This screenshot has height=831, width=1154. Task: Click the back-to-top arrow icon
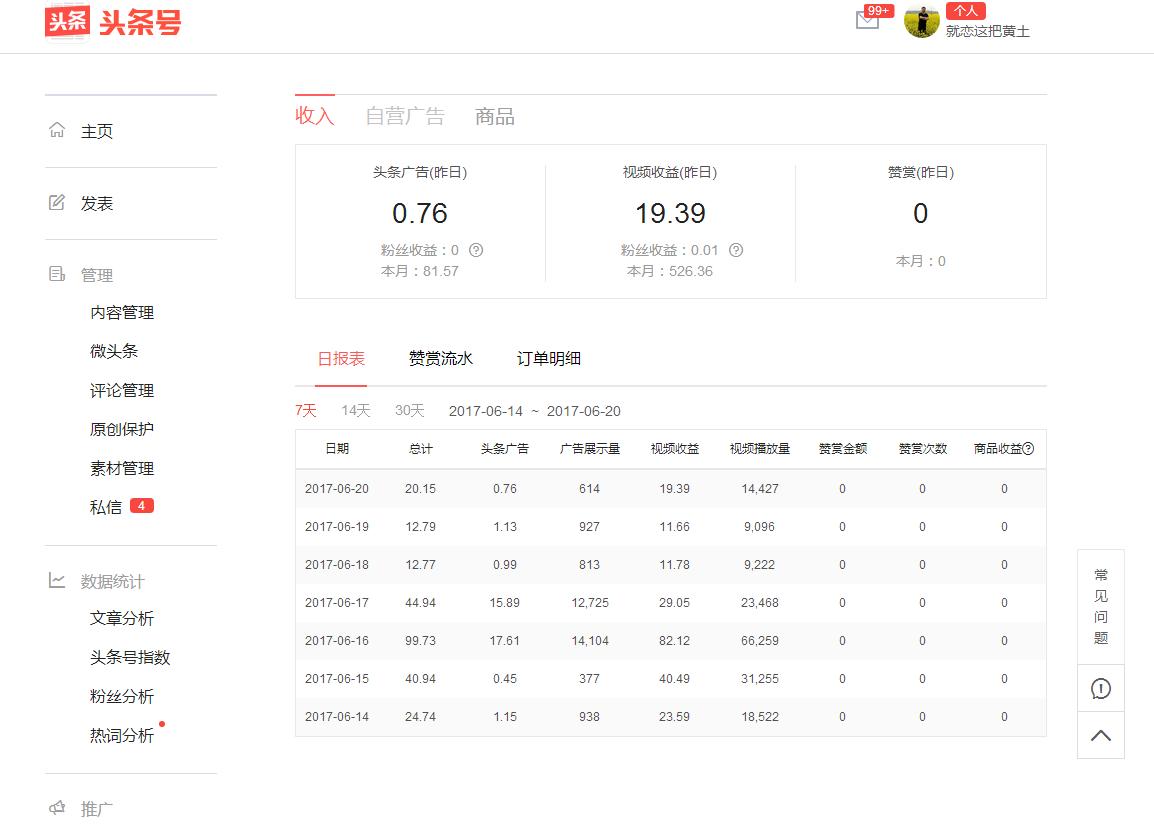tap(1100, 735)
